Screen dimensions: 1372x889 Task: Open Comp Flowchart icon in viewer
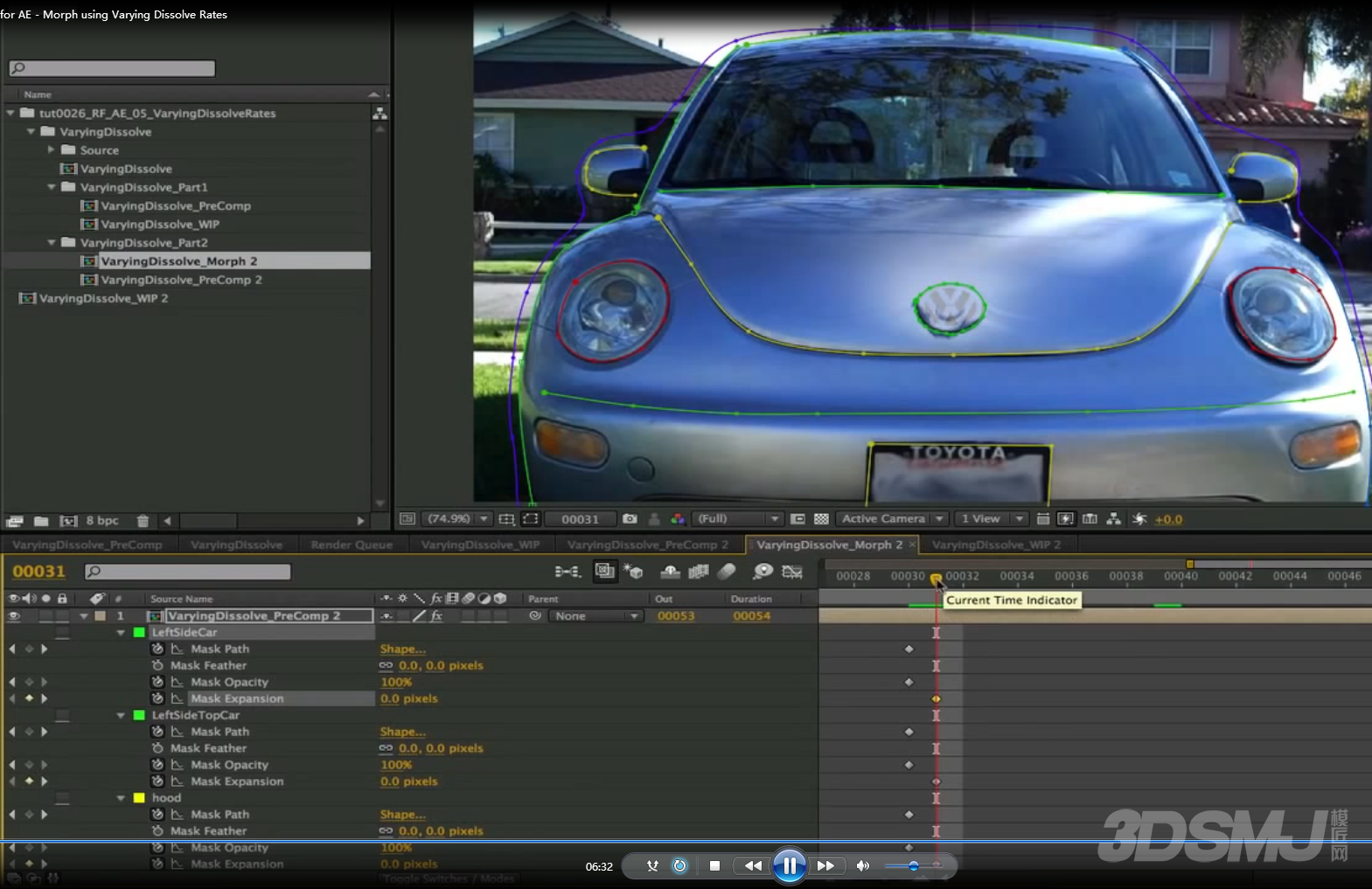[1113, 518]
